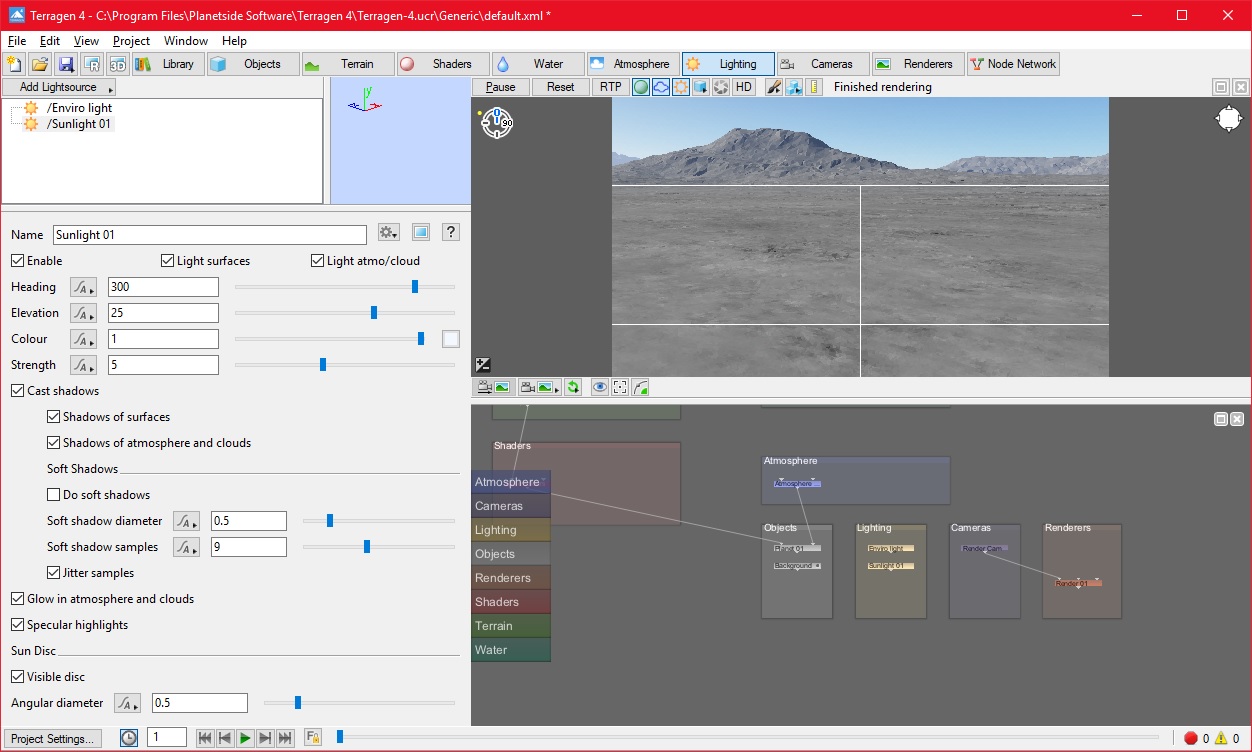Click the Project Settings button

click(53, 739)
